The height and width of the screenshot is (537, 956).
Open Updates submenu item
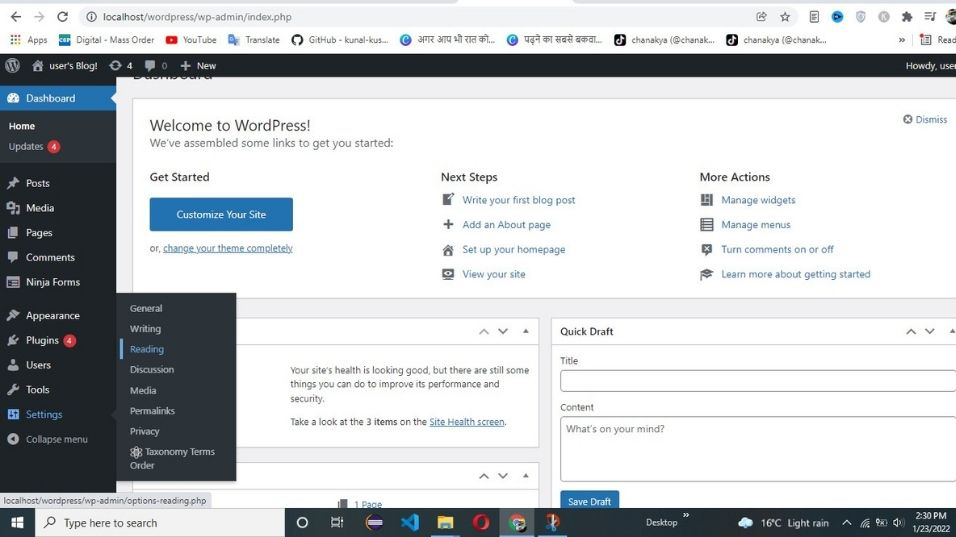tap(34, 146)
